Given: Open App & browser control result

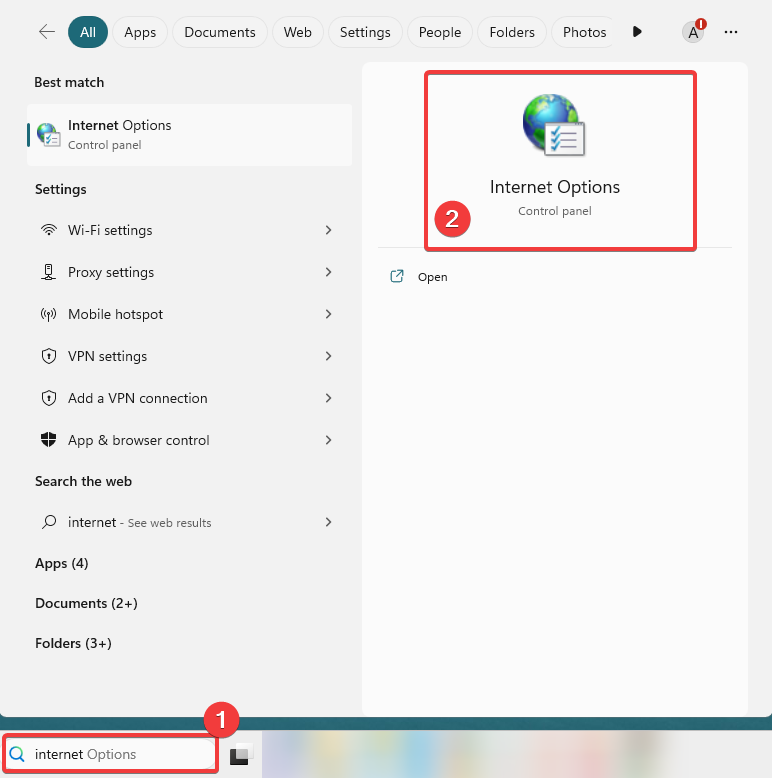Looking at the screenshot, I should point(190,440).
